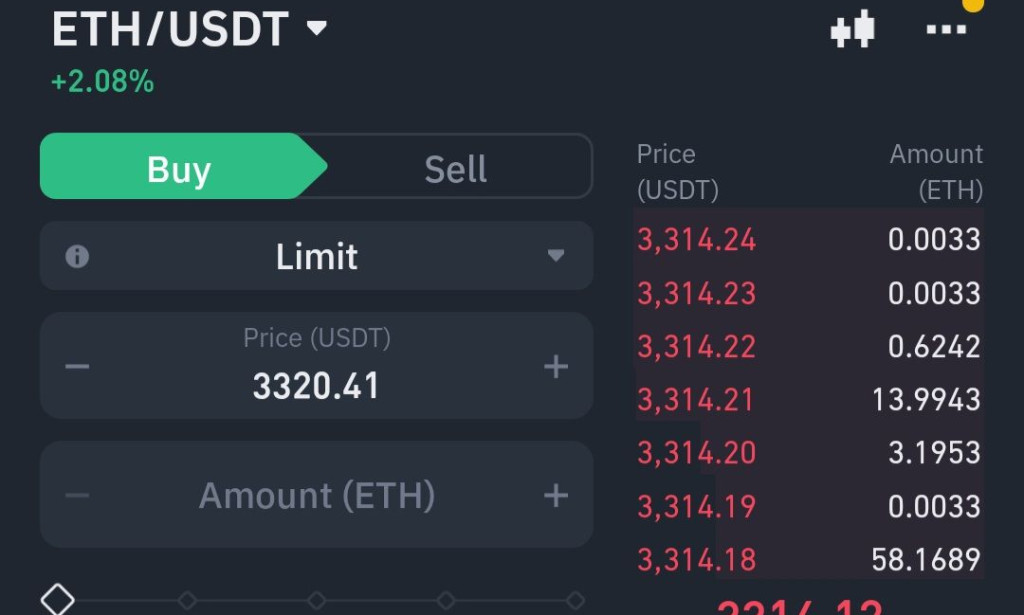Open the more options menu
Image resolution: width=1024 pixels, height=615 pixels.
946,30
